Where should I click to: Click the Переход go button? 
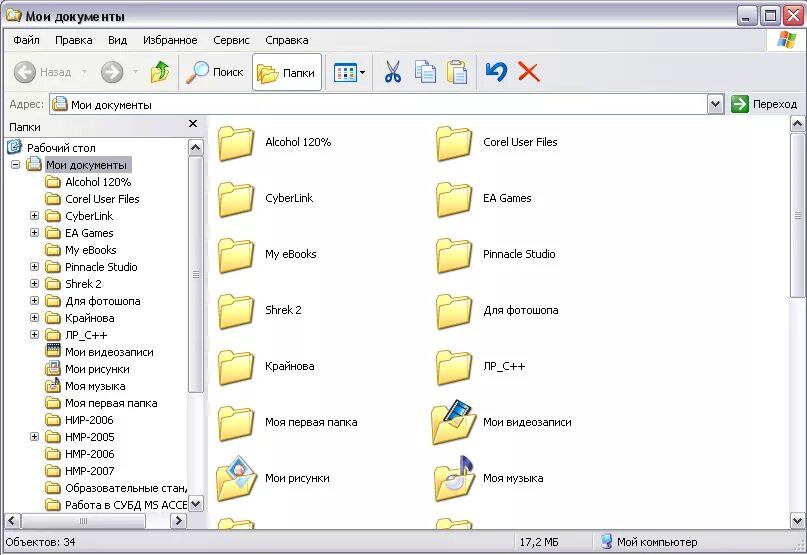[764, 105]
